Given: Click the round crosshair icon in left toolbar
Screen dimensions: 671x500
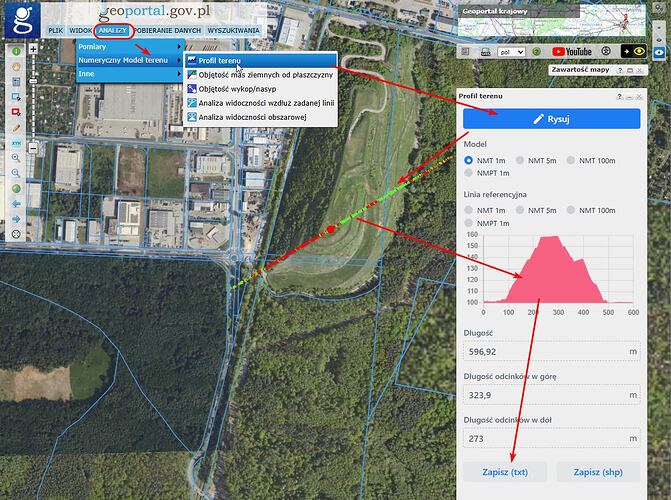Looking at the screenshot, I should pyautogui.click(x=16, y=234).
